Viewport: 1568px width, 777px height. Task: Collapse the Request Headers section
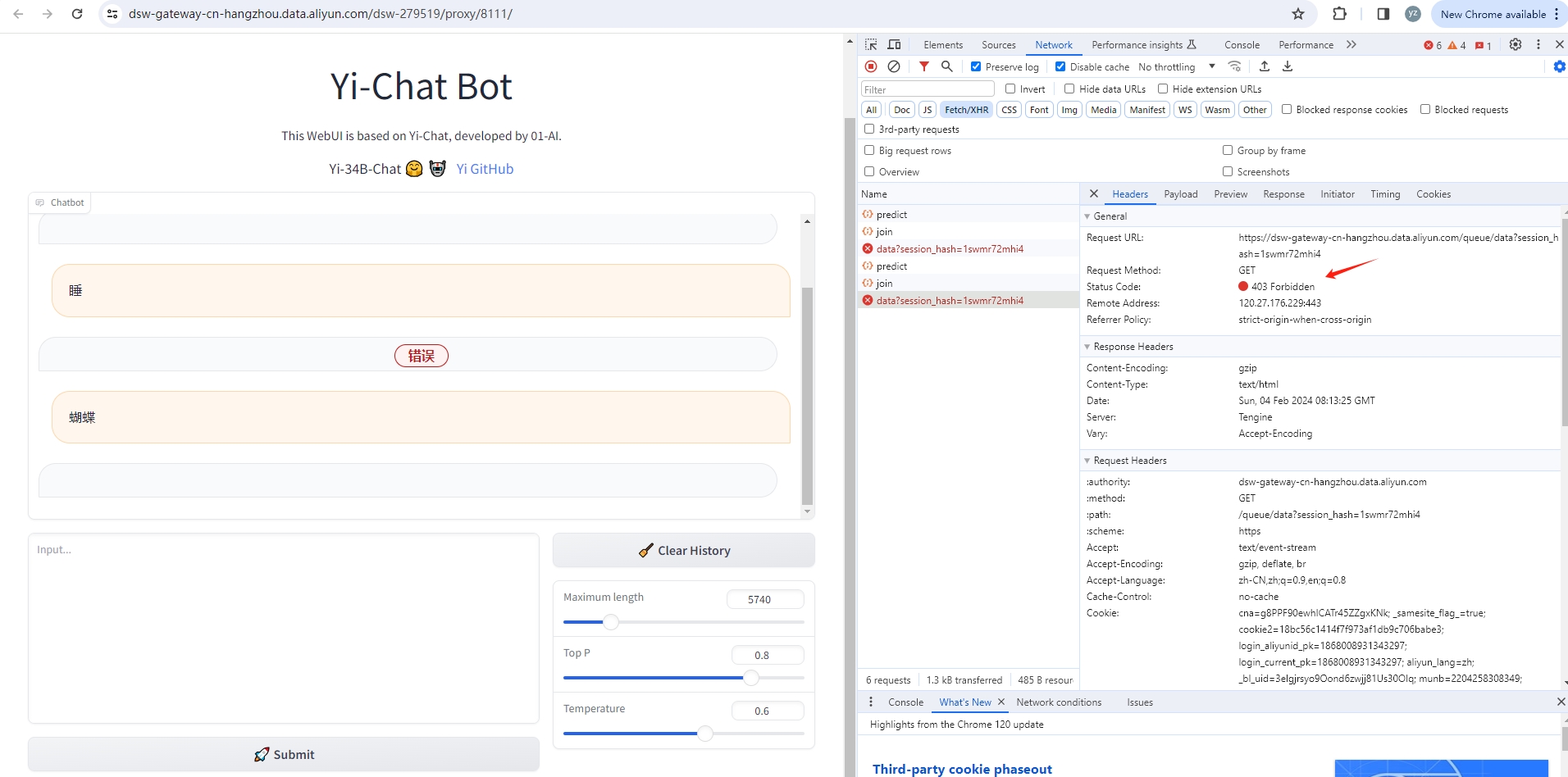1087,461
